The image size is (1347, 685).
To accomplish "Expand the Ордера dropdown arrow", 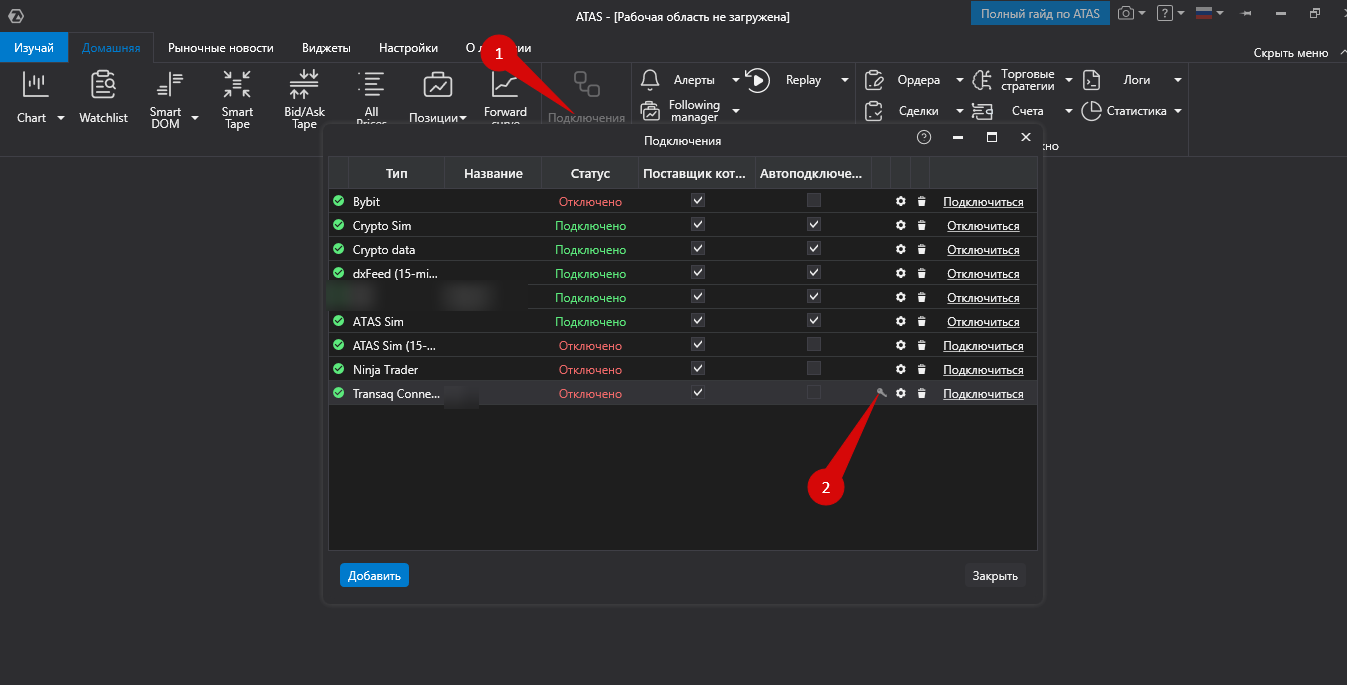I will pyautogui.click(x=960, y=80).
